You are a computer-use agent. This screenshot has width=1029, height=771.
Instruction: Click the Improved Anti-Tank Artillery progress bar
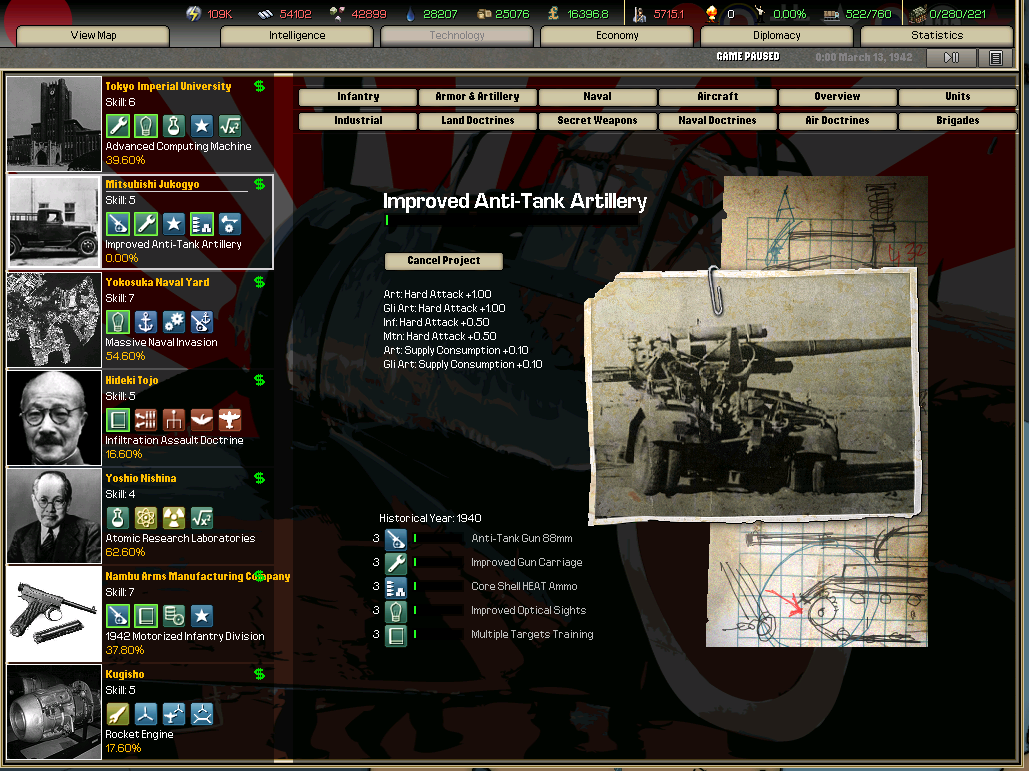pyautogui.click(x=387, y=220)
